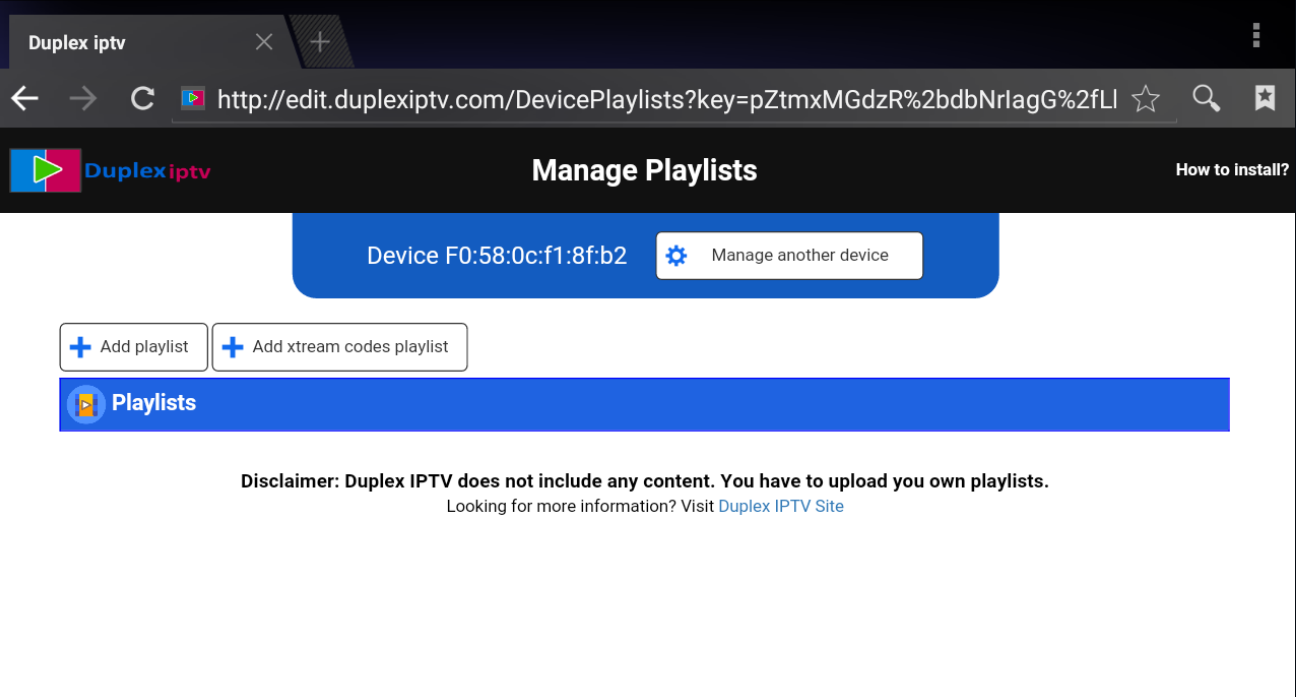
Task: Open search with magnifier icon
Action: tap(1206, 98)
